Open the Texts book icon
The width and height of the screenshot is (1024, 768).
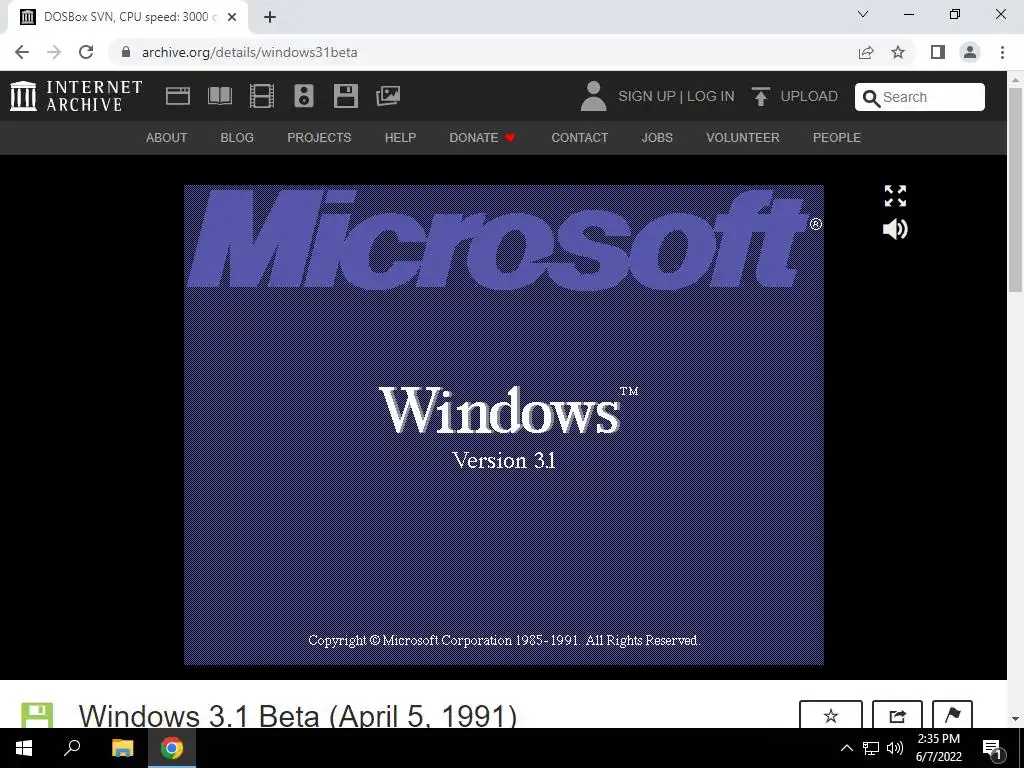click(219, 96)
